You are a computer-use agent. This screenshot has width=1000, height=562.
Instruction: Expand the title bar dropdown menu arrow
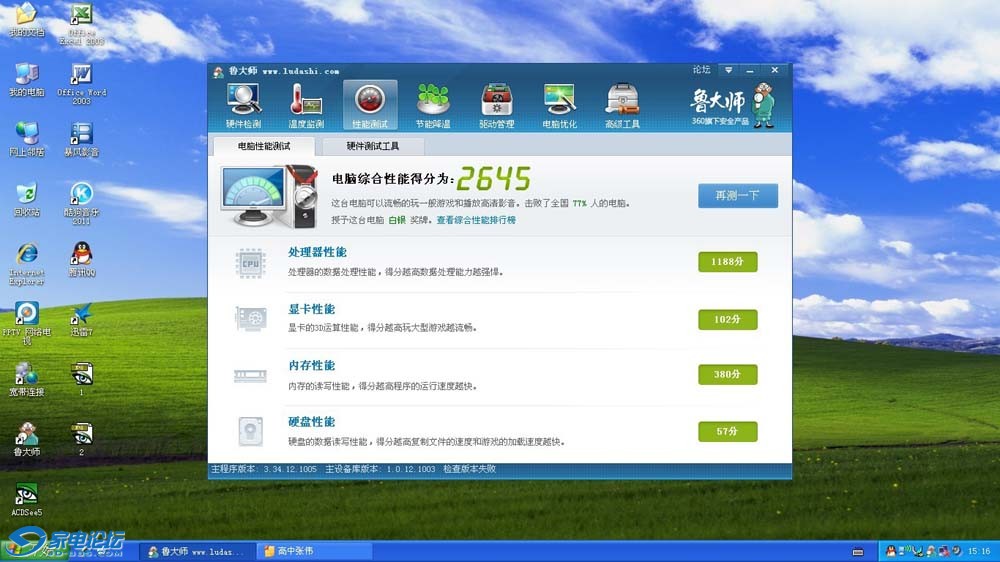point(729,70)
